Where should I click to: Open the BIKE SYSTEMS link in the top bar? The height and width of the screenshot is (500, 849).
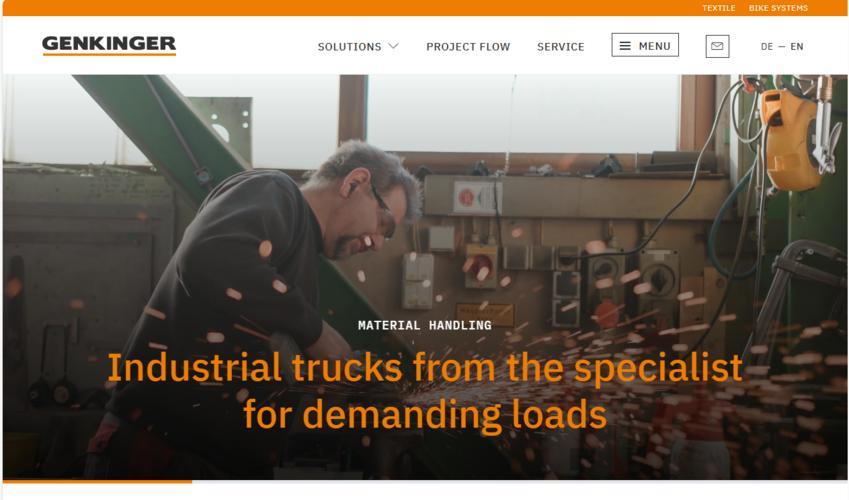[778, 8]
